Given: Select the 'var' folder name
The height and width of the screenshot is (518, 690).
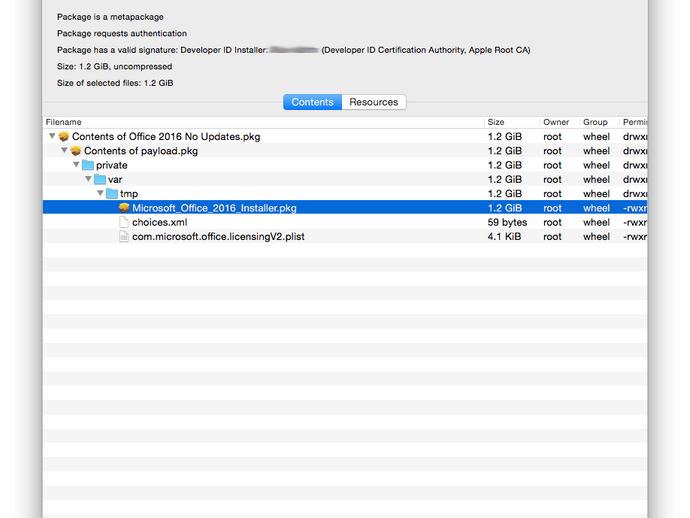Looking at the screenshot, I should (115, 180).
